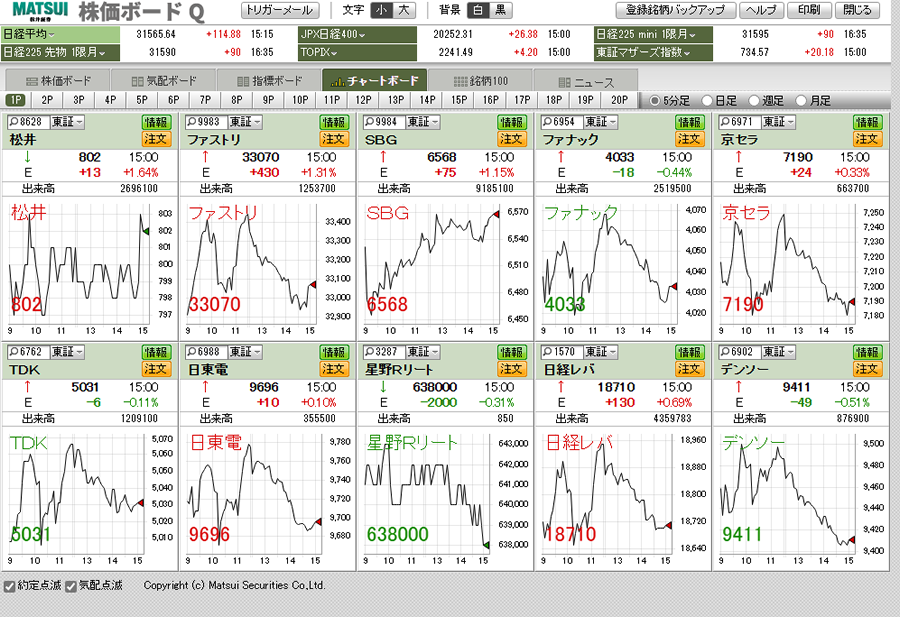This screenshot has height=617, width=900.
Task: Open 情報 for ファストリ
Action: 333,122
